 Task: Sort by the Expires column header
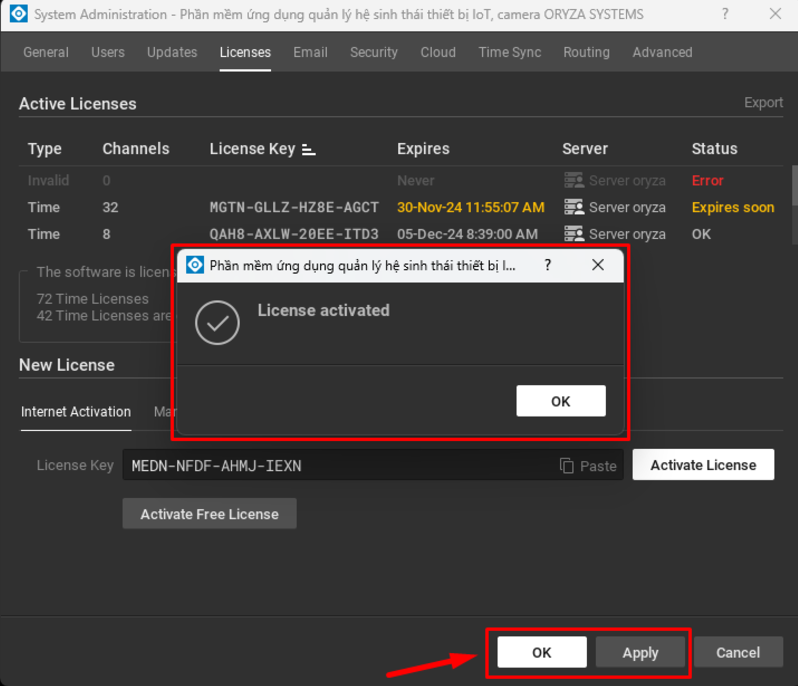pyautogui.click(x=423, y=149)
